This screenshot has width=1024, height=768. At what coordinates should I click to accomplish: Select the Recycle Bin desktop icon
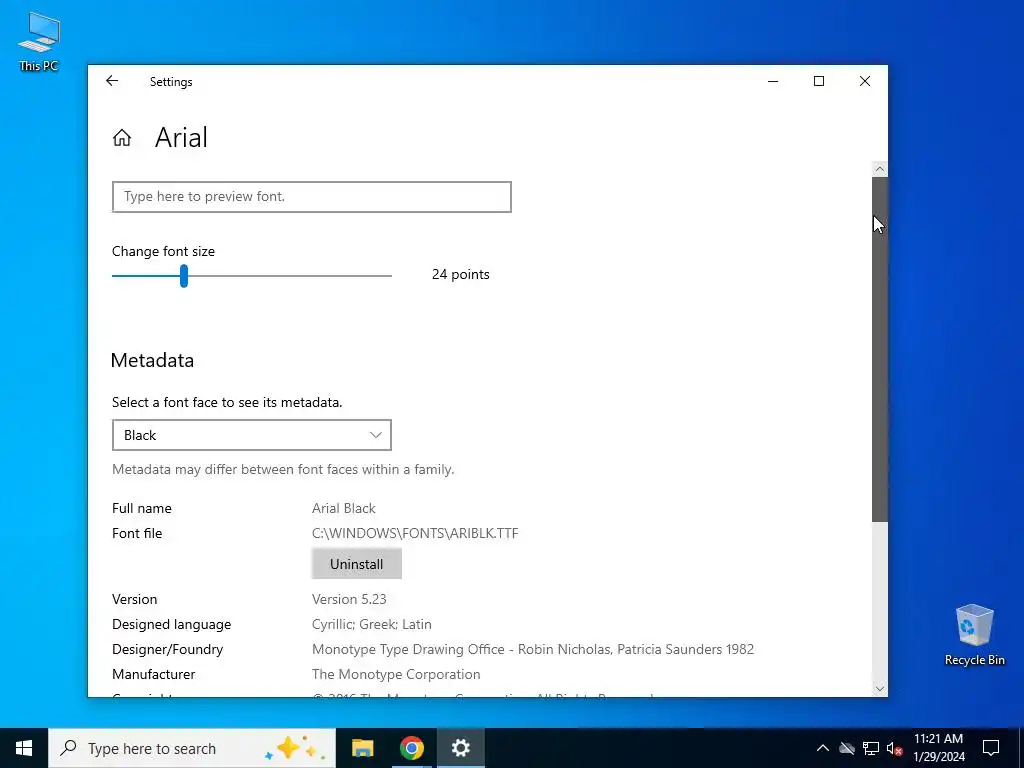pyautogui.click(x=974, y=635)
